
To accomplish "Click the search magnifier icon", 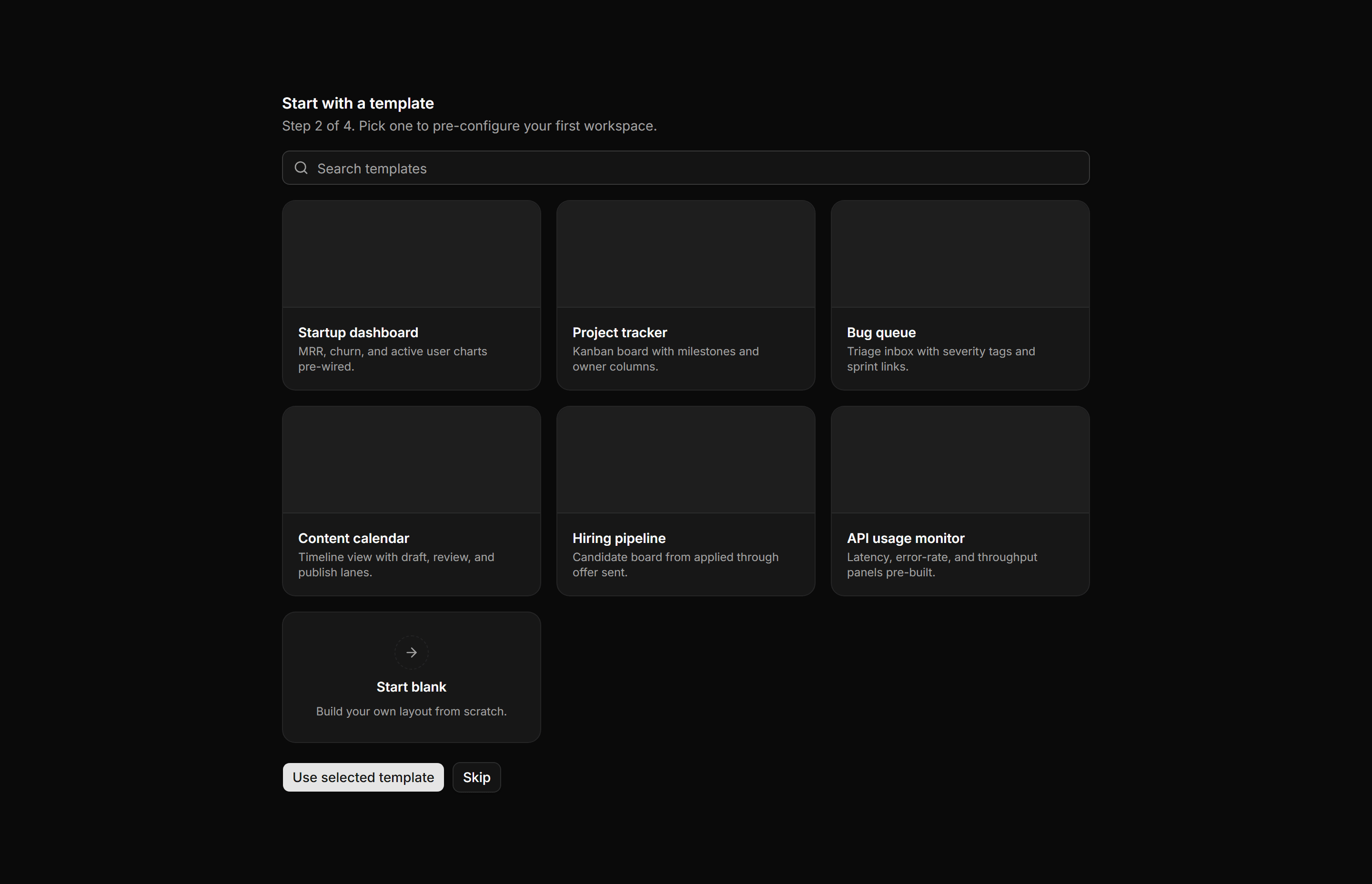I will pyautogui.click(x=301, y=168).
